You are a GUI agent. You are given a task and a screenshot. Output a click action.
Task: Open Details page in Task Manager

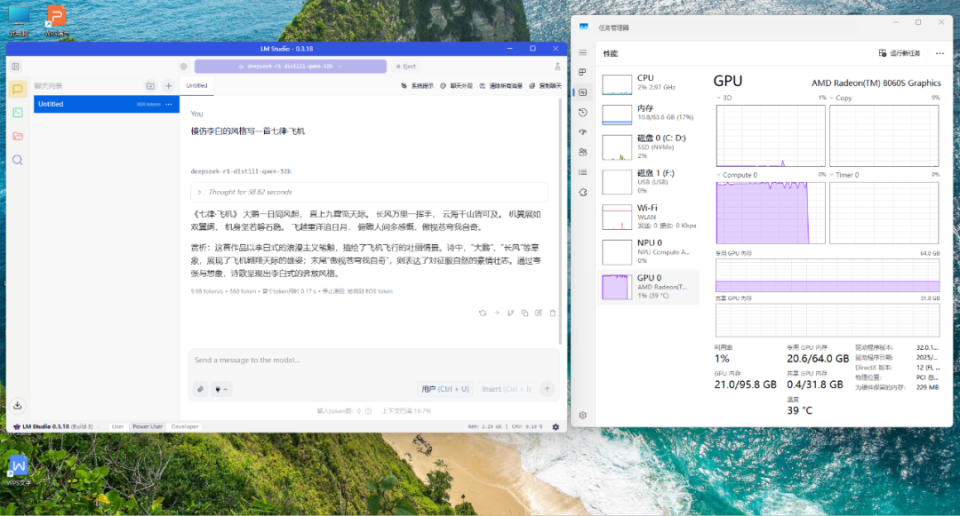(x=583, y=172)
